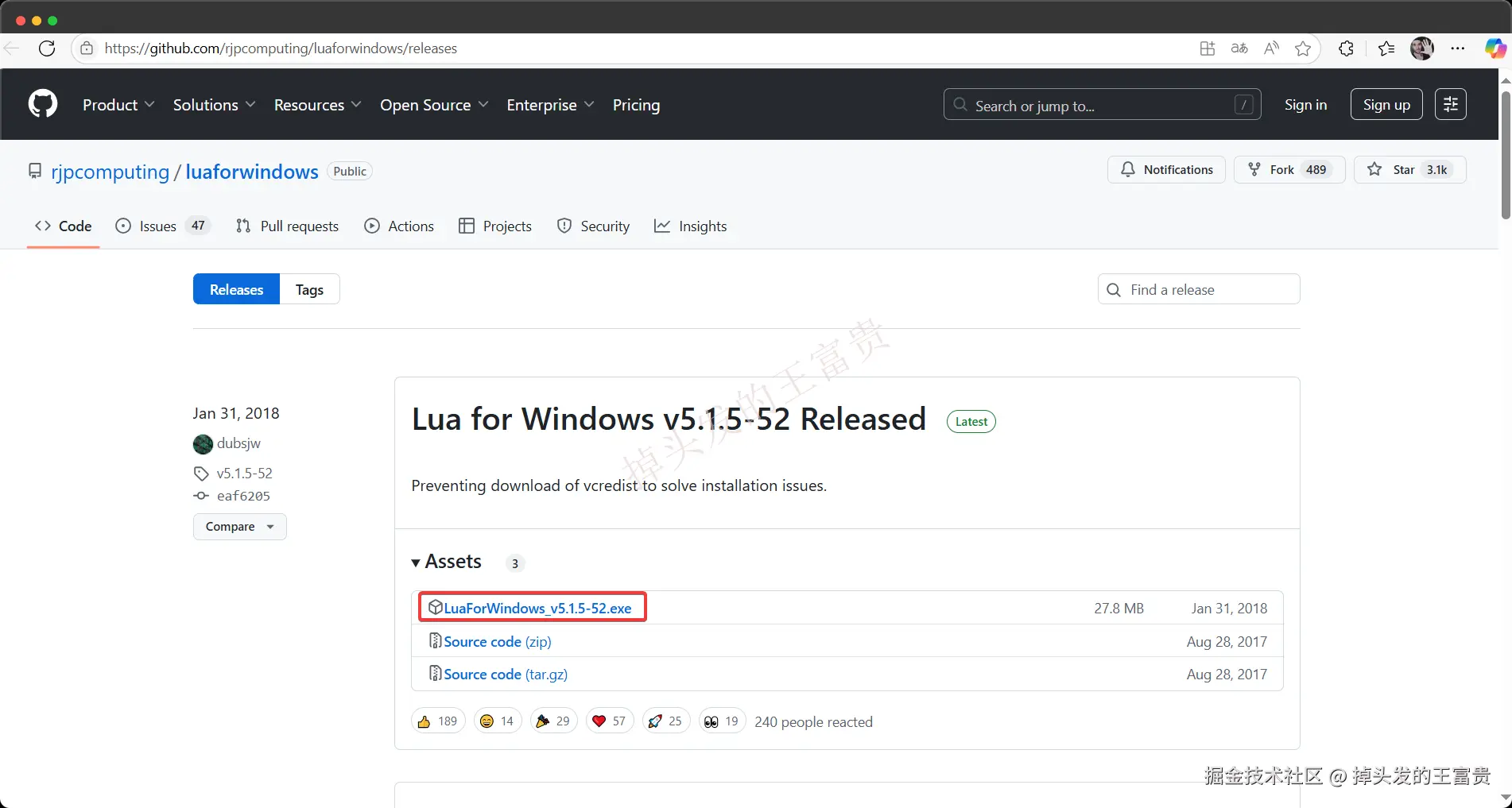The image size is (1512, 808).
Task: Open the Issues tab
Action: 162,226
